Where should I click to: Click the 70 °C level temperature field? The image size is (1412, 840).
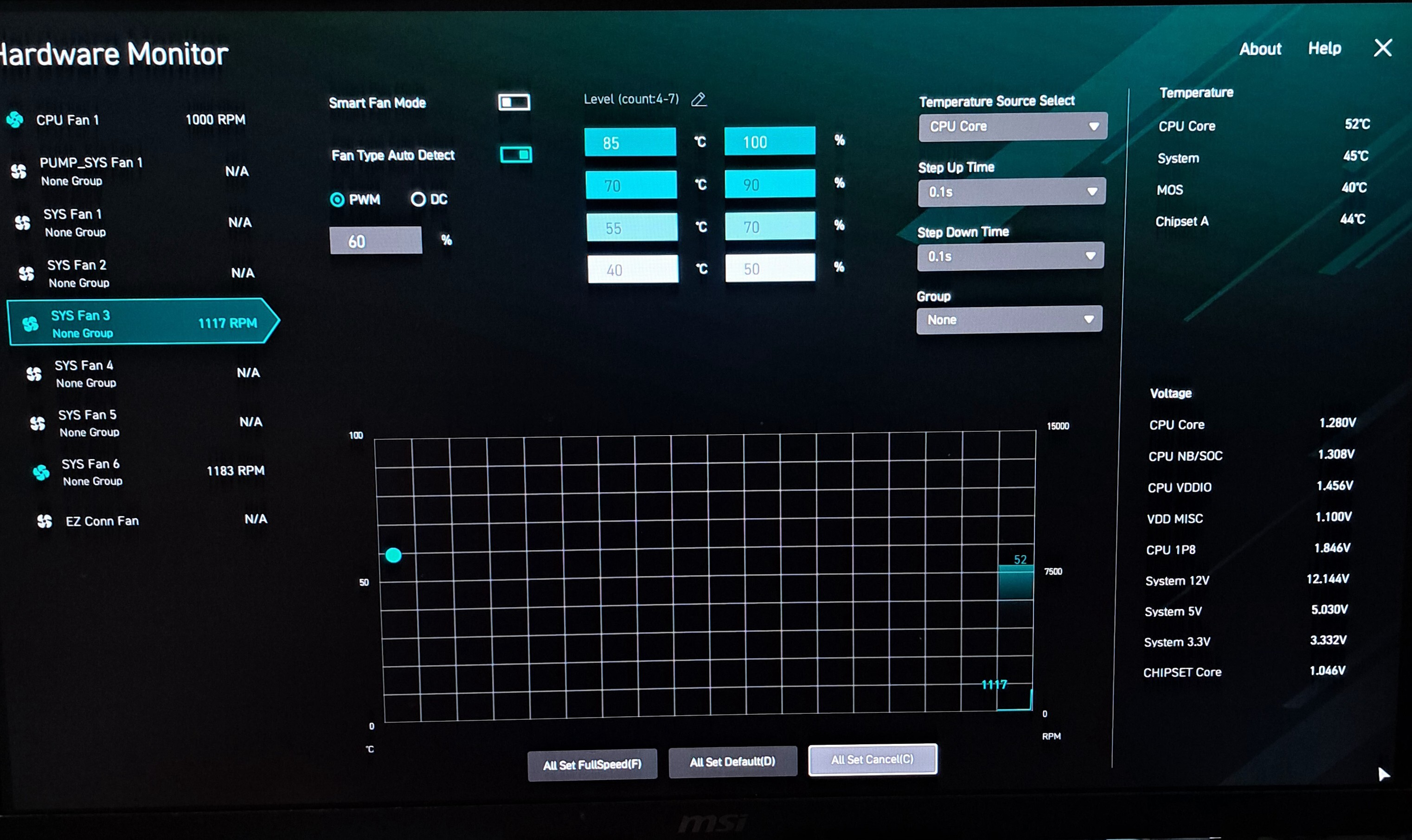tap(631, 185)
